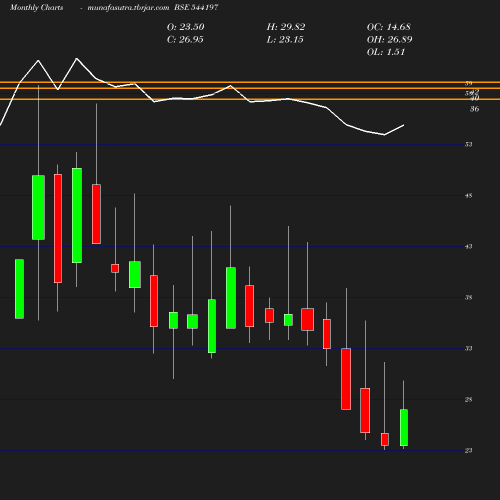Click the 53 price axis label
The height and width of the screenshot is (500, 500).
tap(469, 144)
